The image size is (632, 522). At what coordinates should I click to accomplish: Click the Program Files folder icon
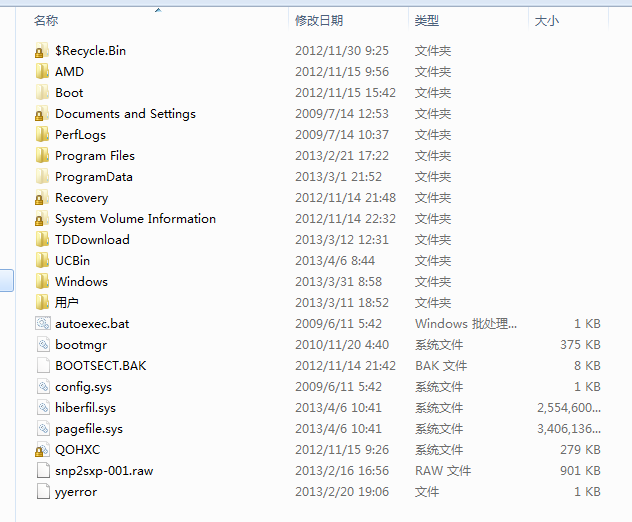click(x=42, y=156)
